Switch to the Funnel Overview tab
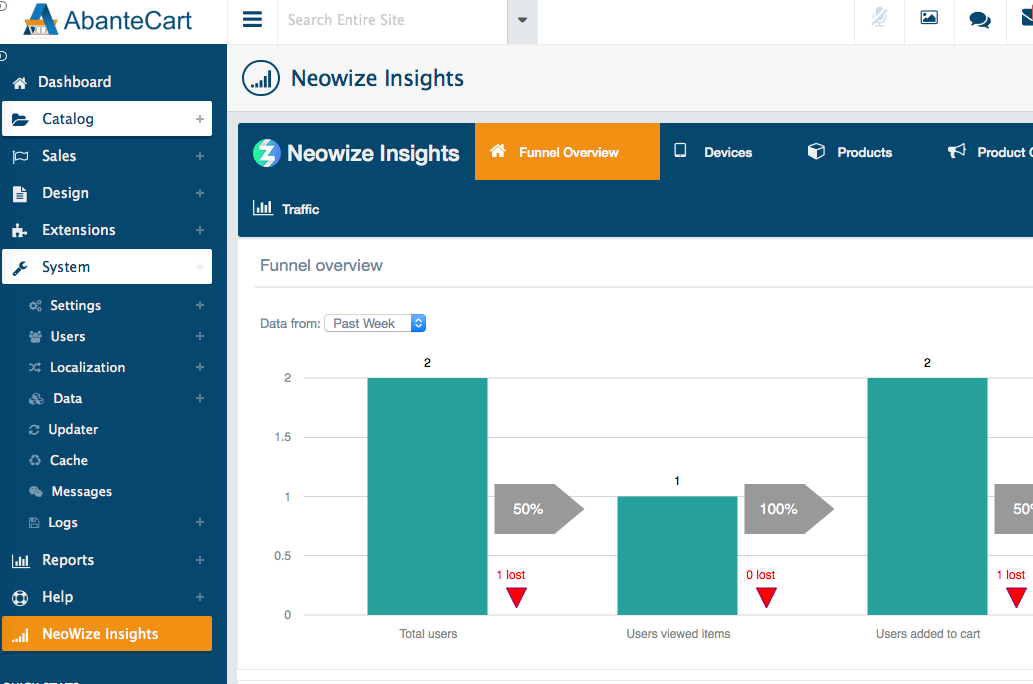 point(567,152)
